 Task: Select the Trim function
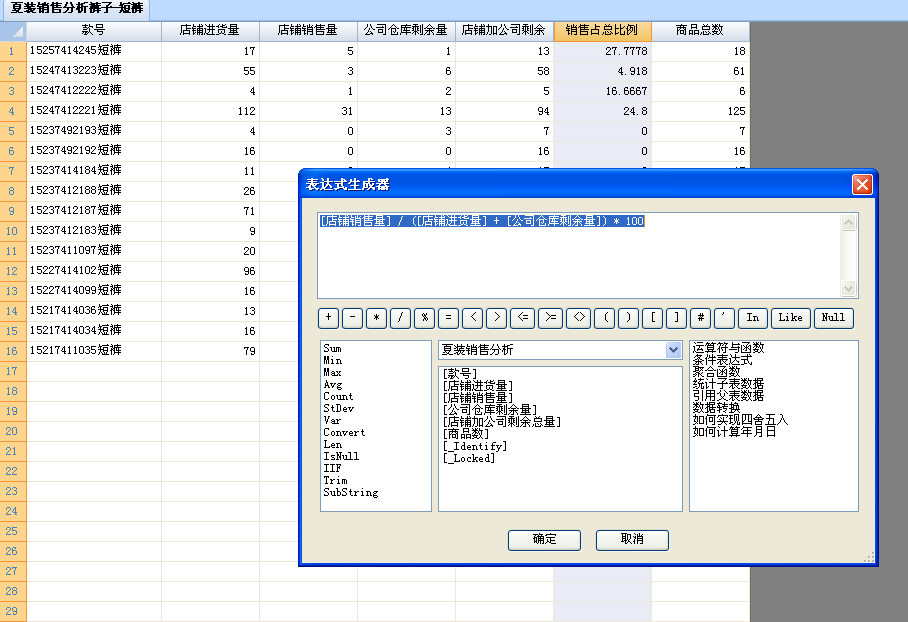335,481
